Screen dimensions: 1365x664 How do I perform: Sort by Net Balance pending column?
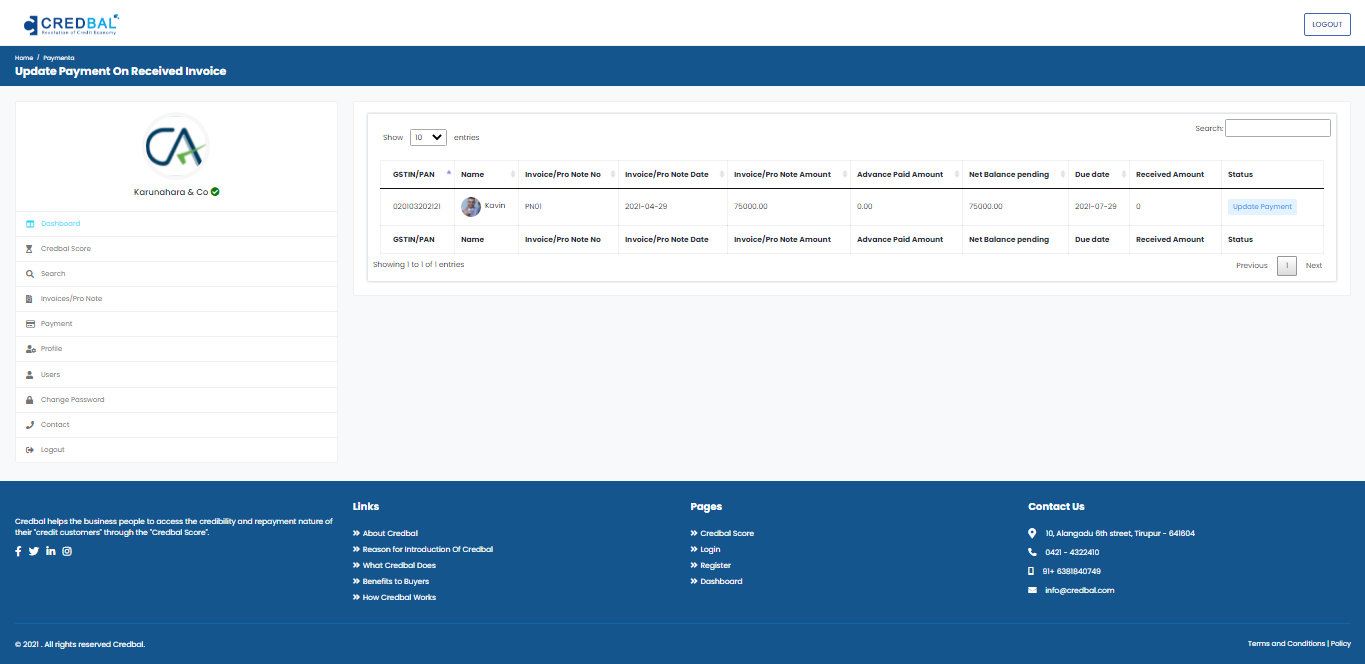pyautogui.click(x=1015, y=174)
